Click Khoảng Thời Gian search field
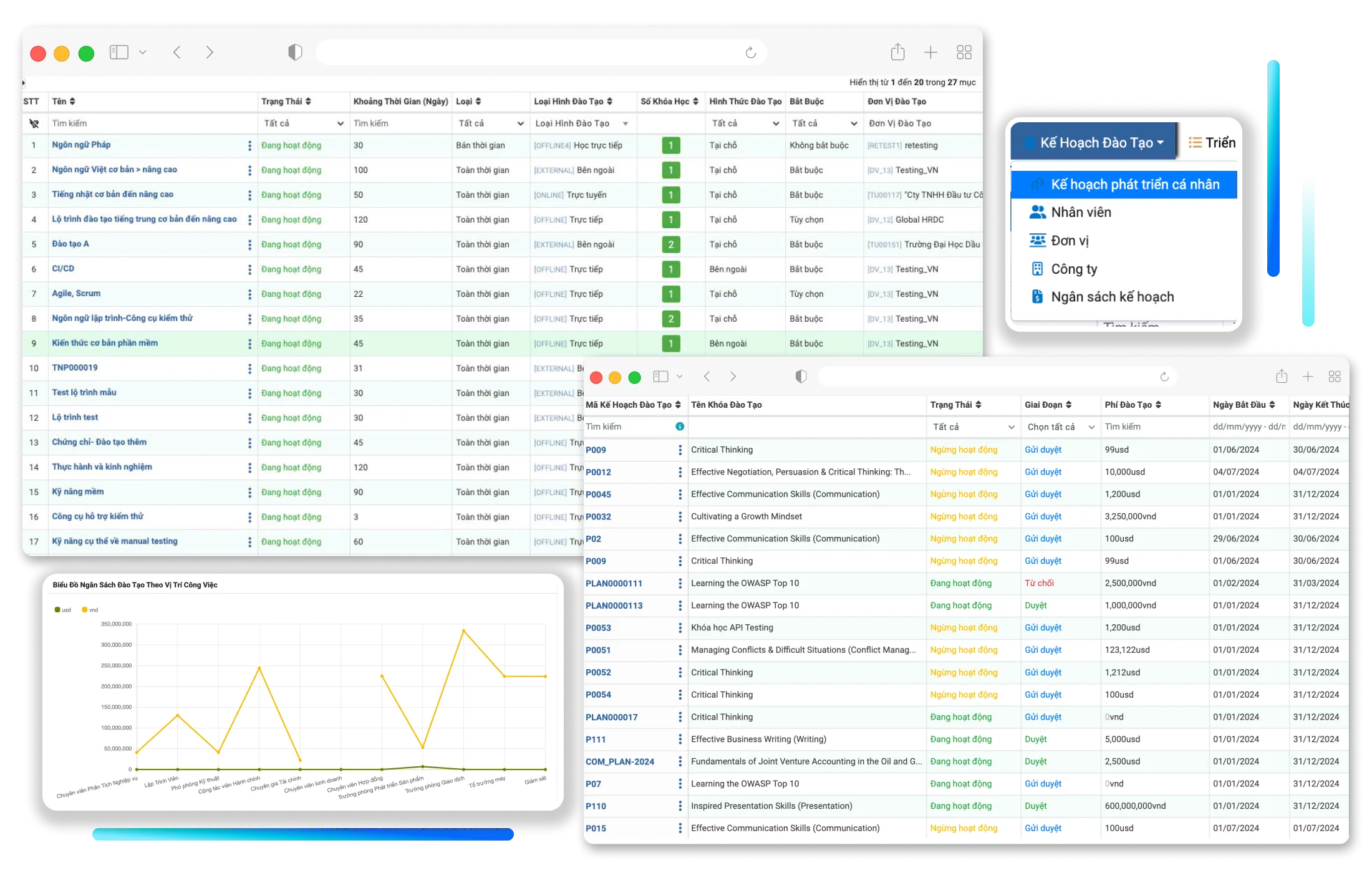1372x873 pixels. [x=400, y=123]
